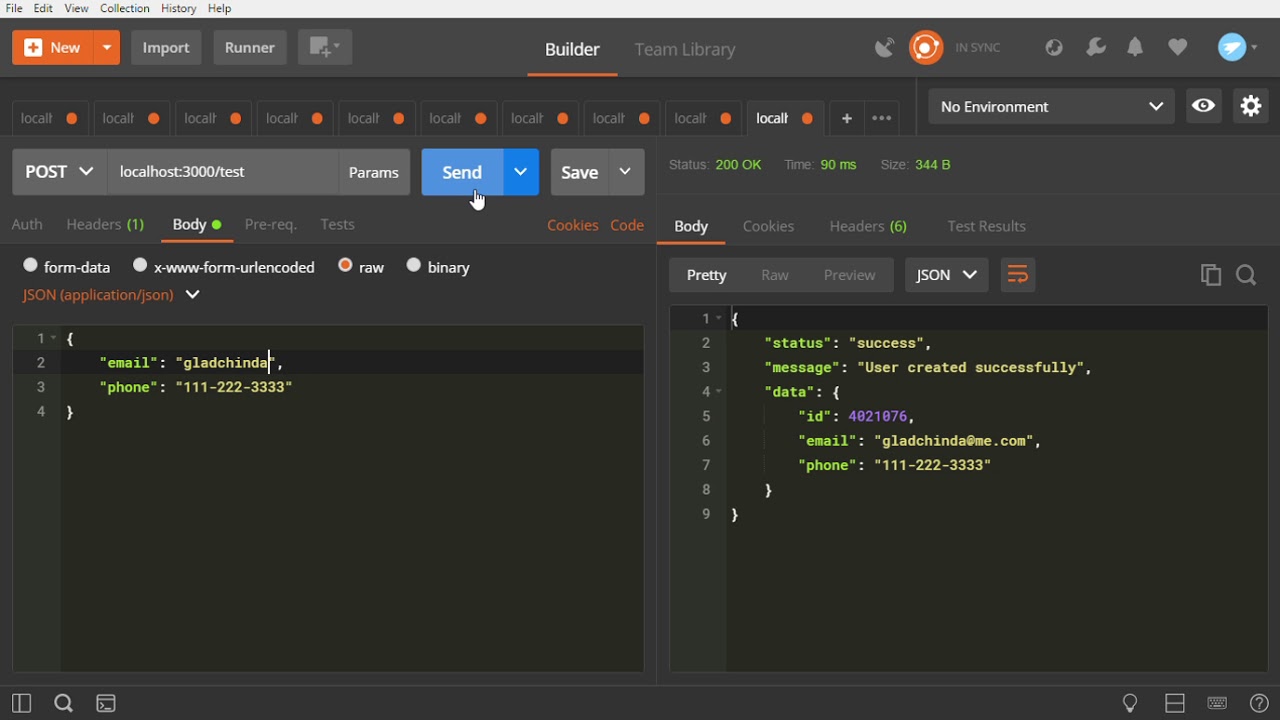Open the request Tests tab
Viewport: 1280px width, 720px height.
click(x=338, y=224)
